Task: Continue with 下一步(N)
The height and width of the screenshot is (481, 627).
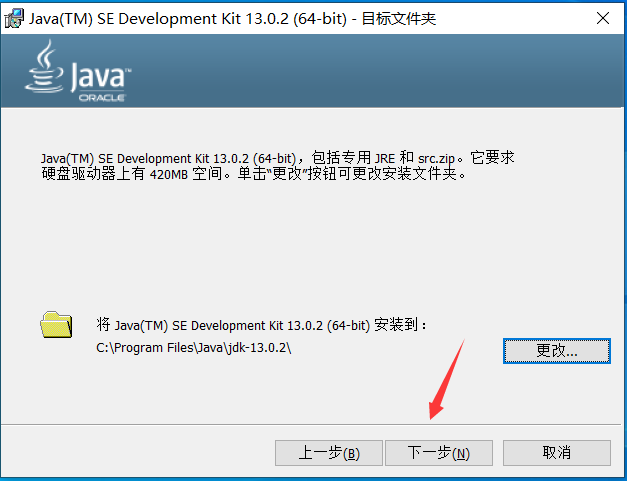Action: click(x=439, y=453)
